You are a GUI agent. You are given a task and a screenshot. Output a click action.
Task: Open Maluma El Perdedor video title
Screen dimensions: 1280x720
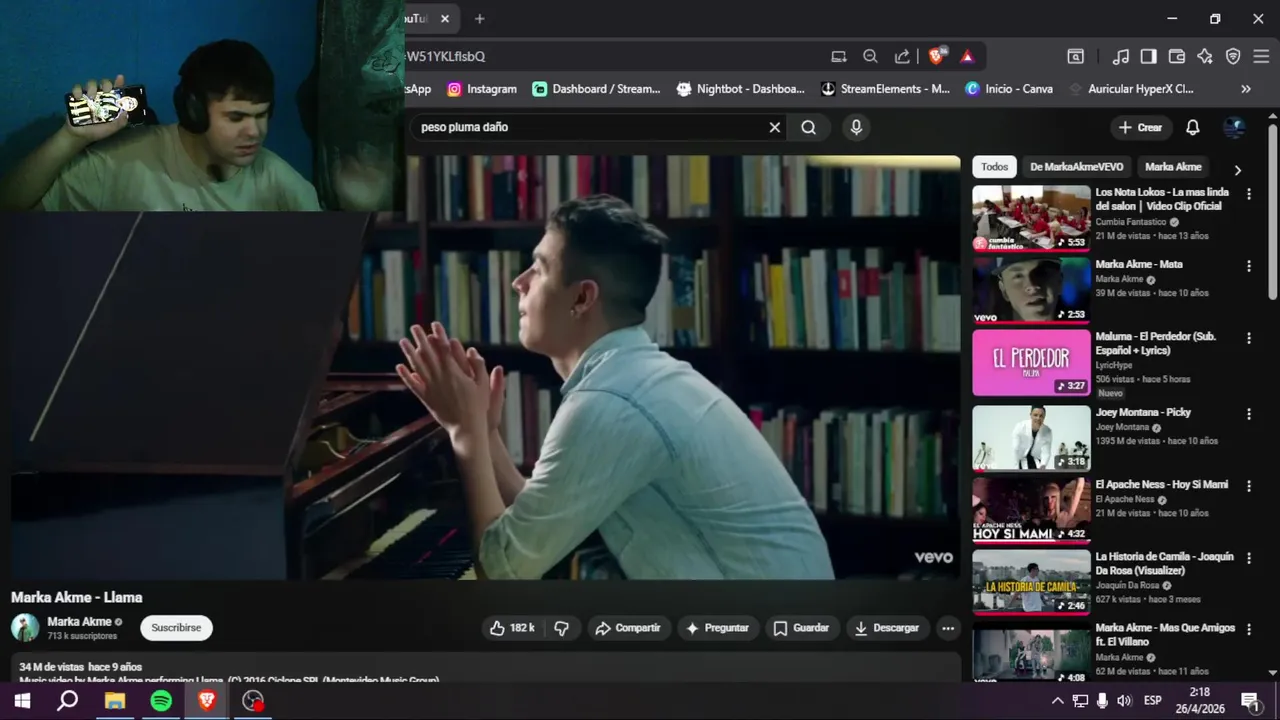coord(1155,343)
